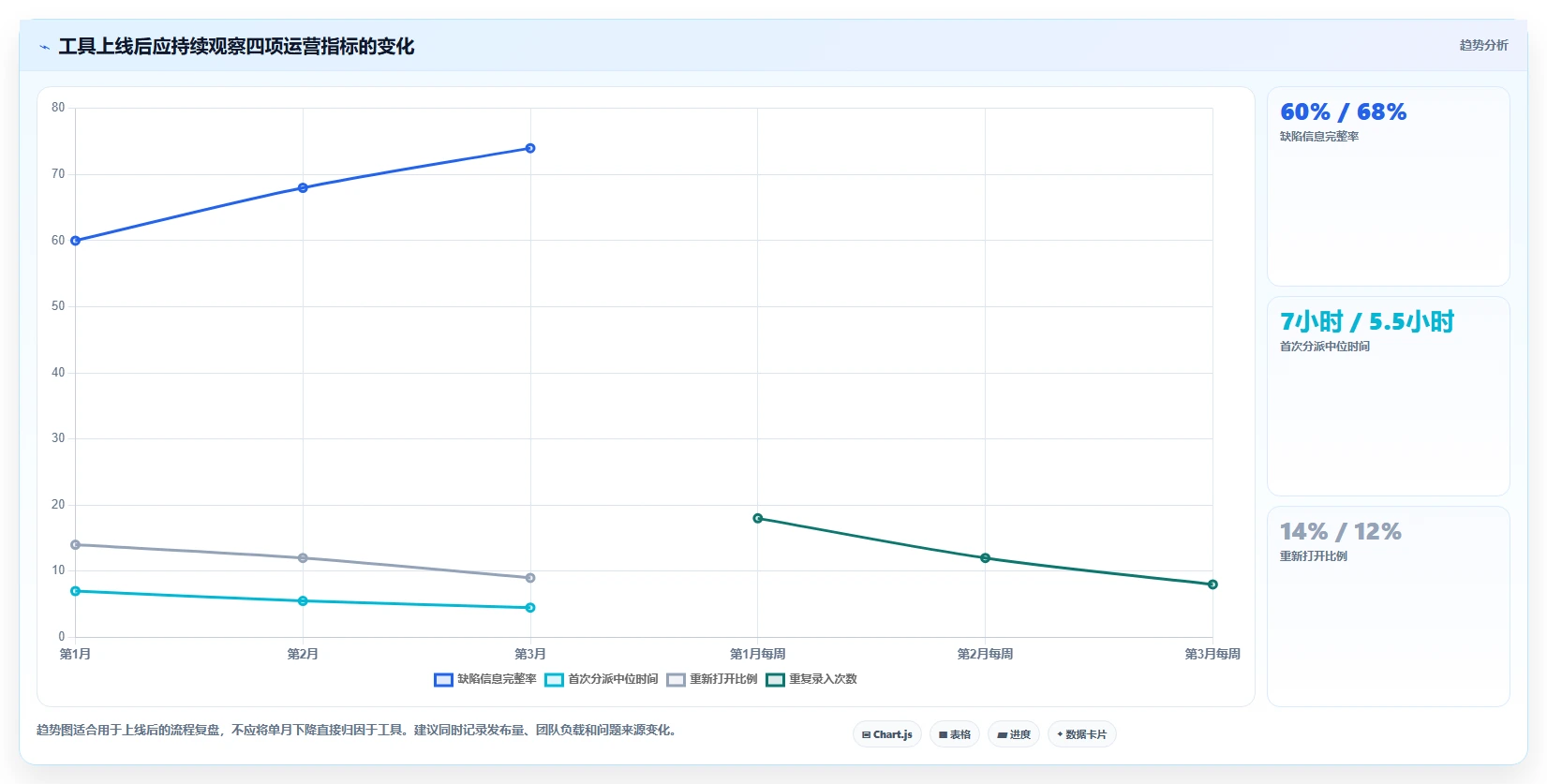The height and width of the screenshot is (784, 1547).
Task: Click the x-axis label 第3月
Action: click(x=530, y=654)
